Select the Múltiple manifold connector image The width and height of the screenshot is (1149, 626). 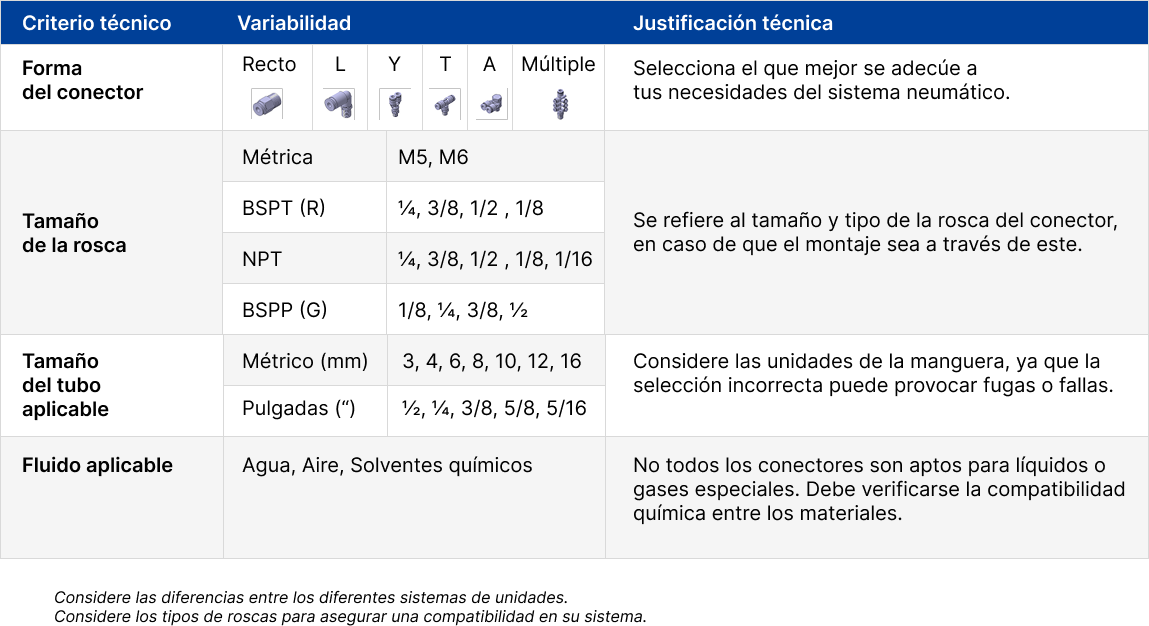pyautogui.click(x=558, y=104)
